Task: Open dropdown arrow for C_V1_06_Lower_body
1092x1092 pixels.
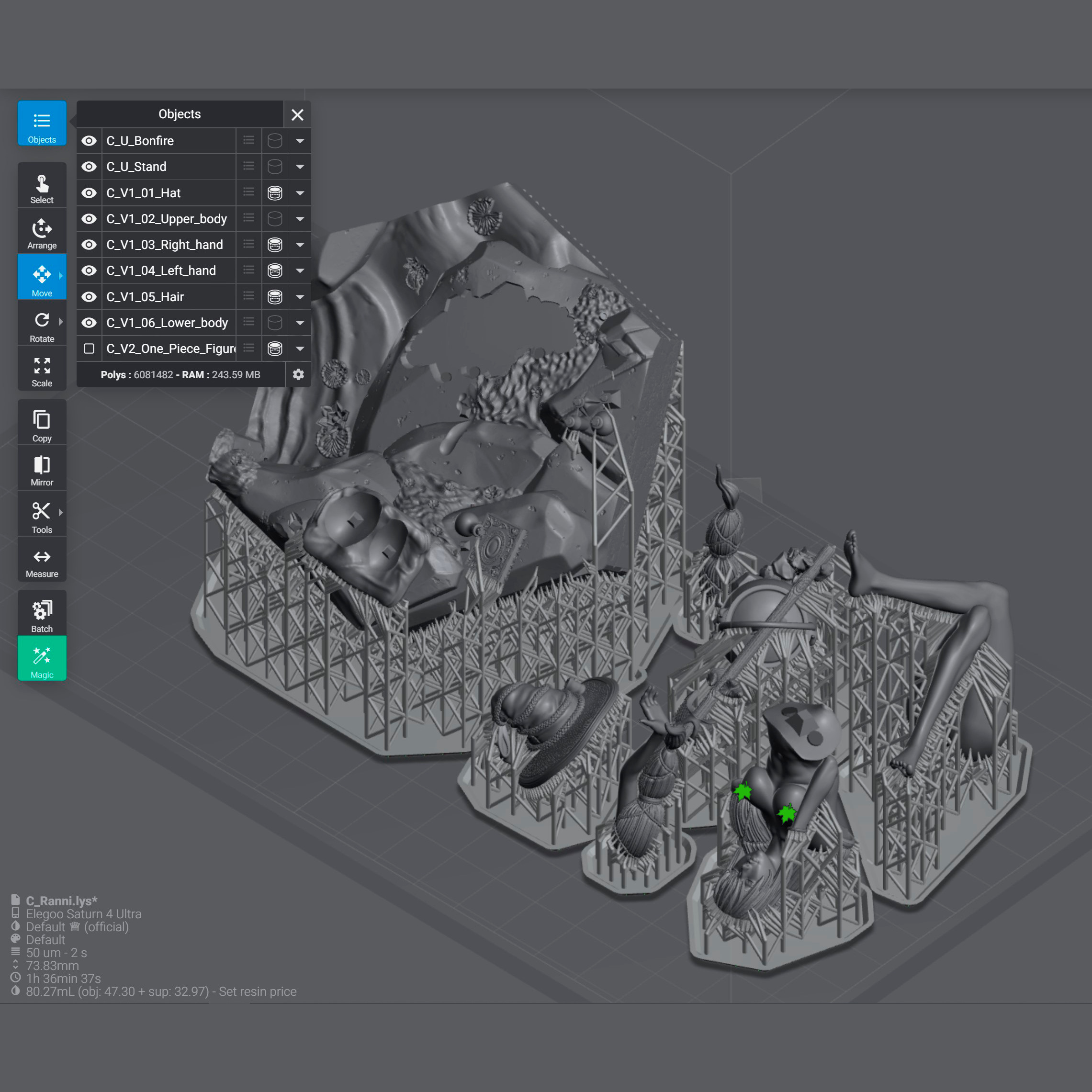Action: 300,323
